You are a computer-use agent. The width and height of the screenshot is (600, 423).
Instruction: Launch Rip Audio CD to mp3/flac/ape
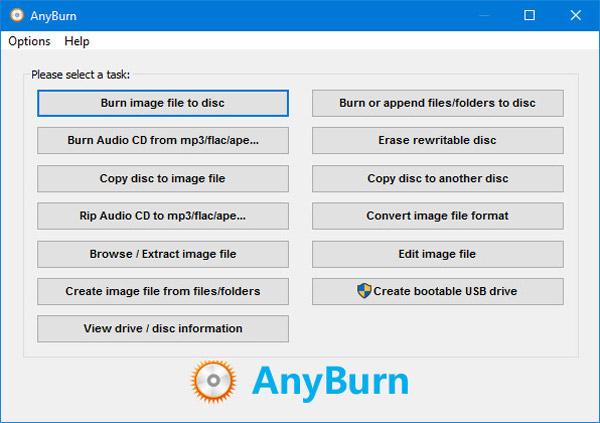(163, 216)
